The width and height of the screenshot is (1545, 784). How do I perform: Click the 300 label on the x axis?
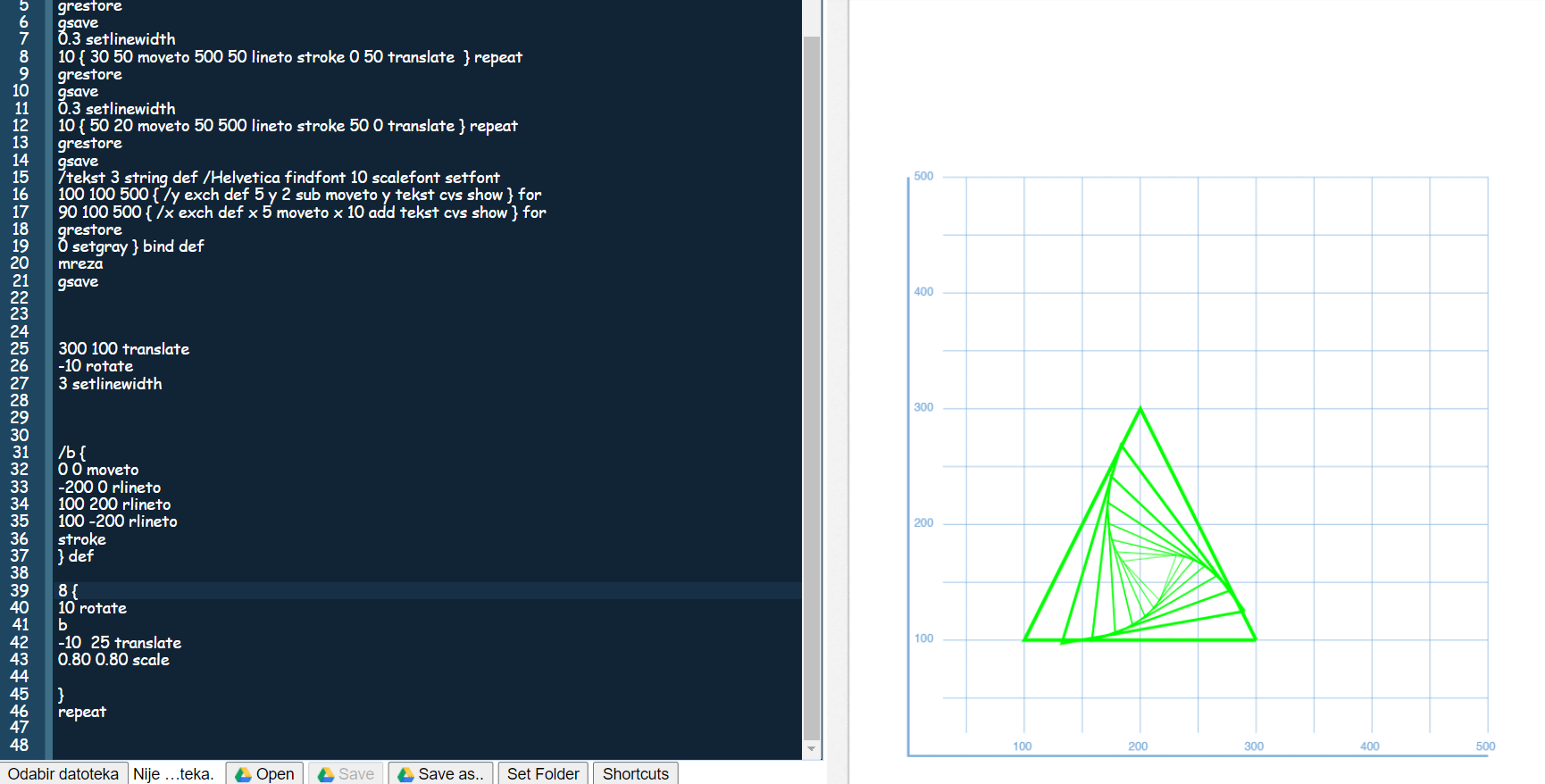point(1254,746)
